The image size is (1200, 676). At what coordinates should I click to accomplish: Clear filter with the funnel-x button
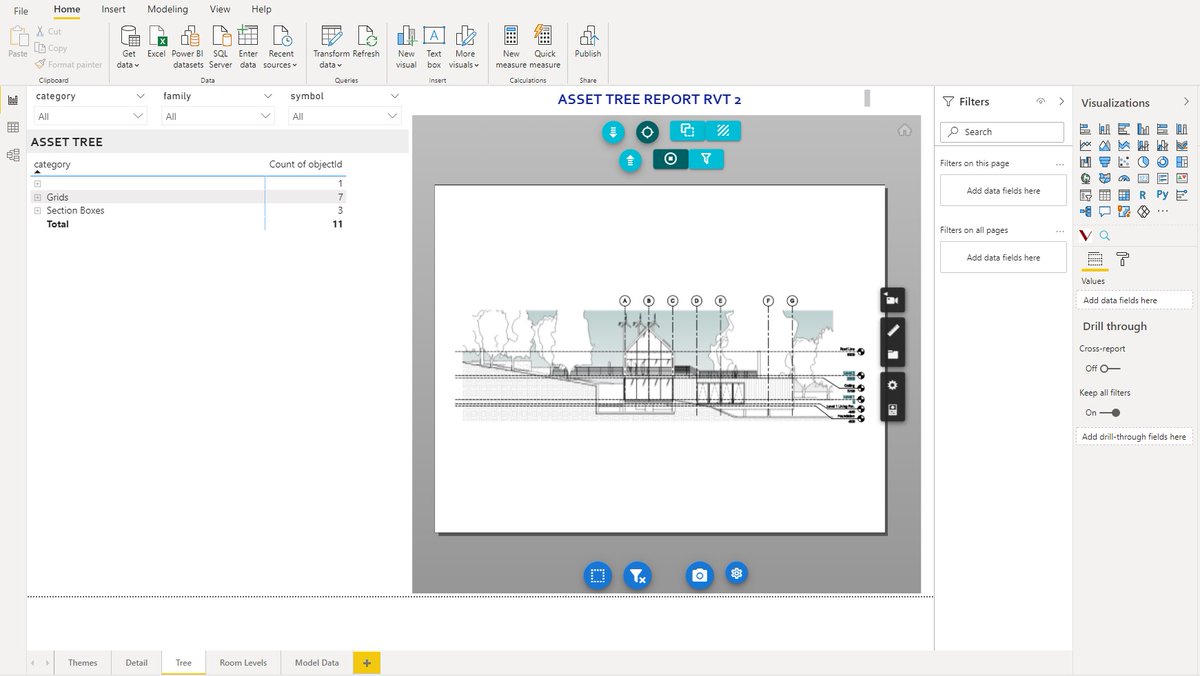(637, 575)
